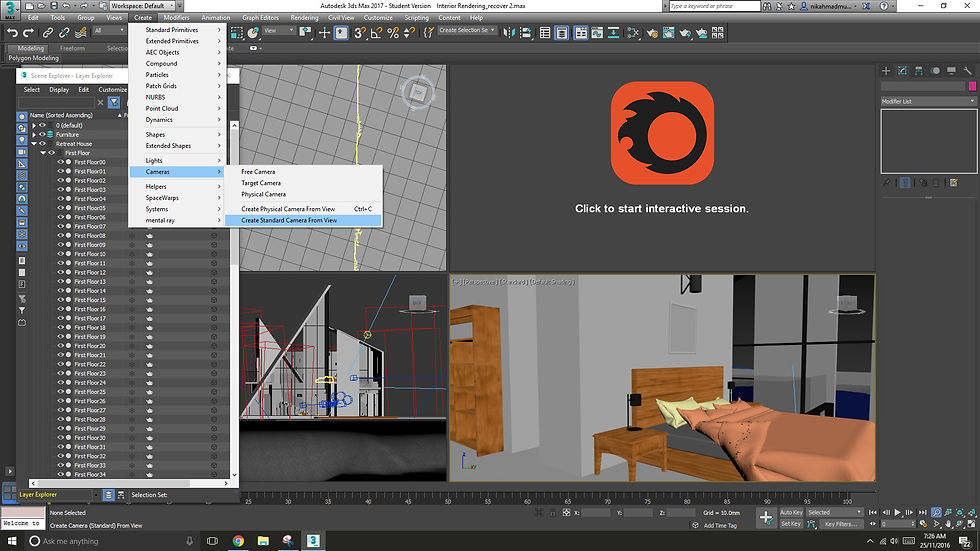Screen dimensions: 980x551
Task: Open the Modifiers menu
Action: pos(176,17)
